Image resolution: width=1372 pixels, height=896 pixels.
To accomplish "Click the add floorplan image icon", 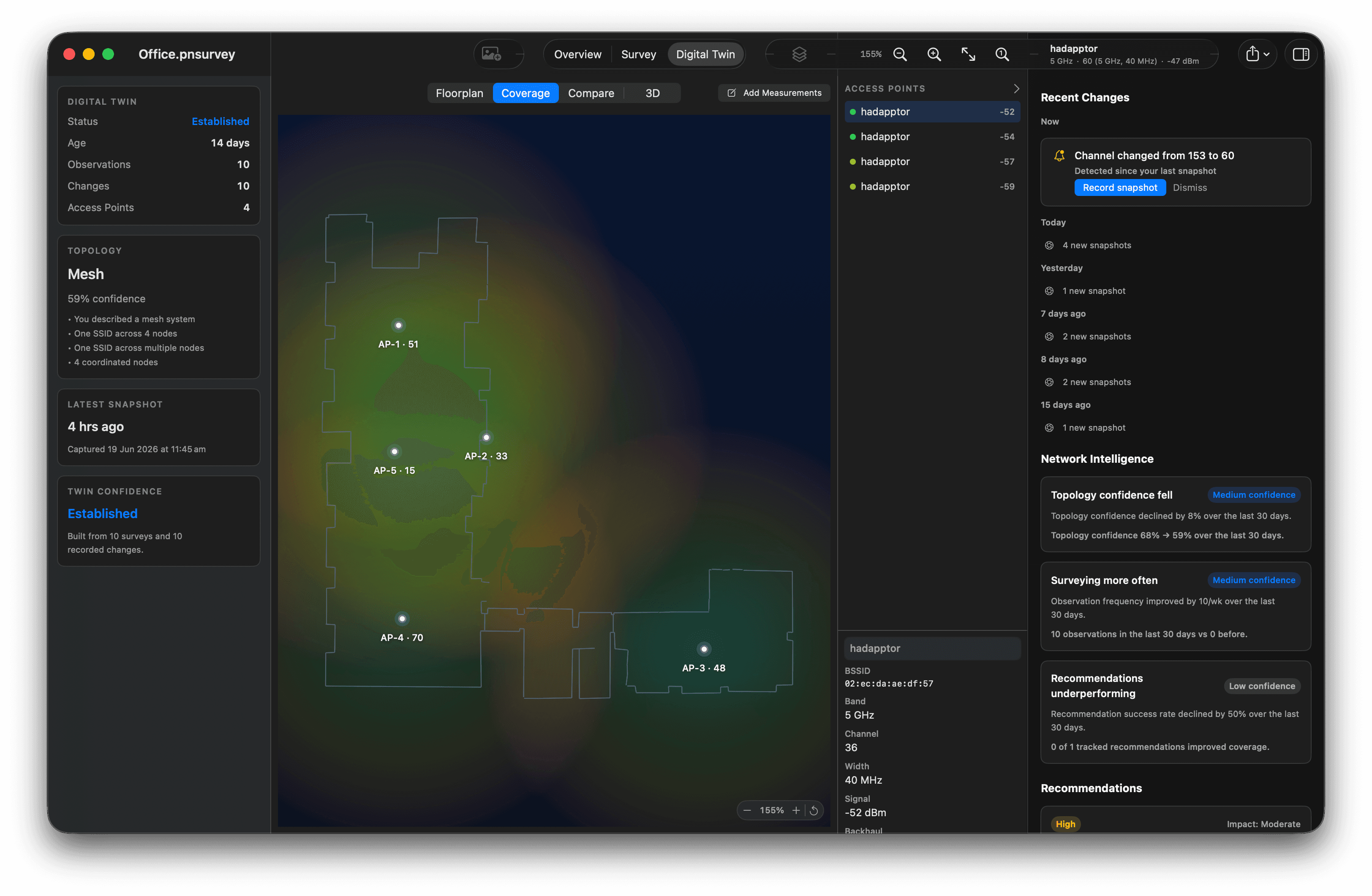I will [491, 54].
